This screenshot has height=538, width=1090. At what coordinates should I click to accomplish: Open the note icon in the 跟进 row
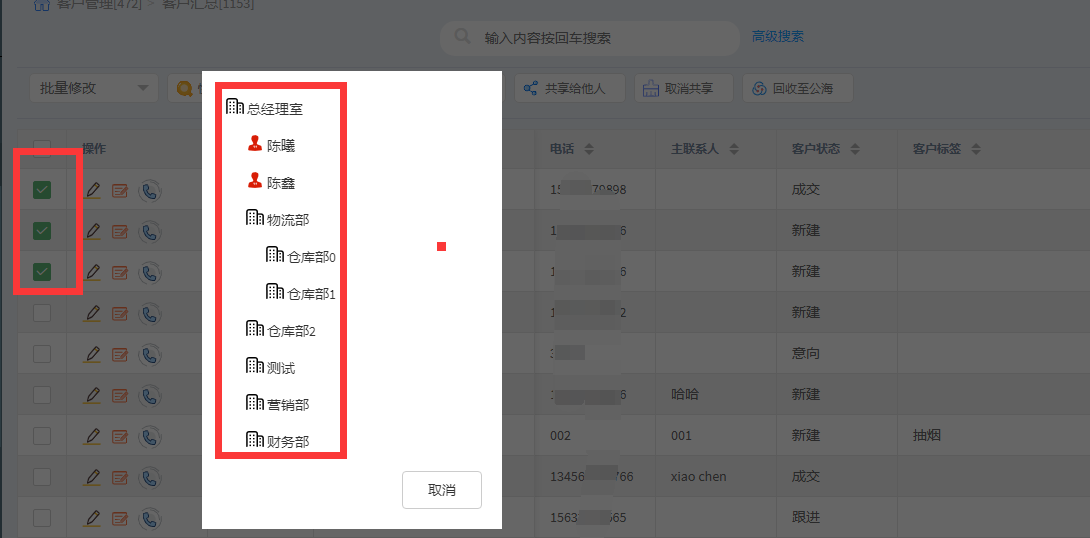[x=120, y=519]
